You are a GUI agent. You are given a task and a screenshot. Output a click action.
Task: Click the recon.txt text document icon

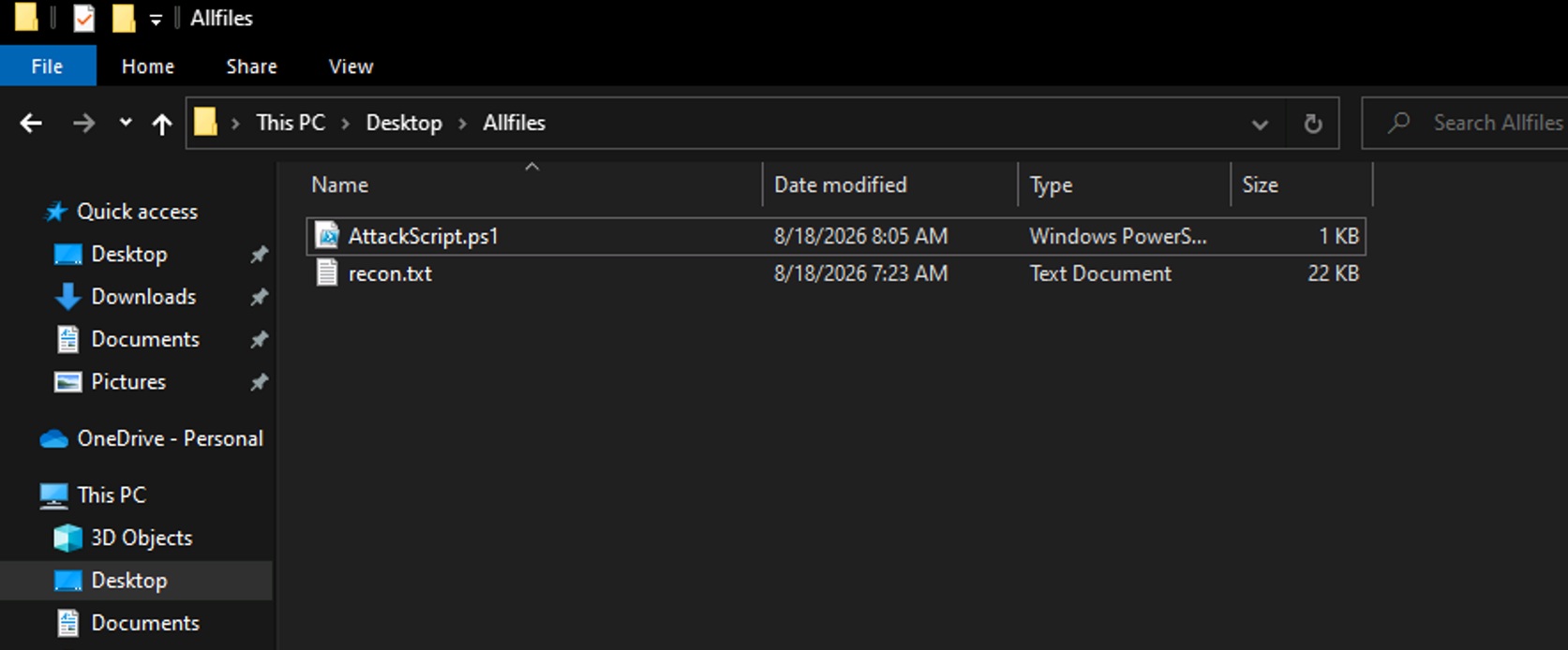[327, 273]
